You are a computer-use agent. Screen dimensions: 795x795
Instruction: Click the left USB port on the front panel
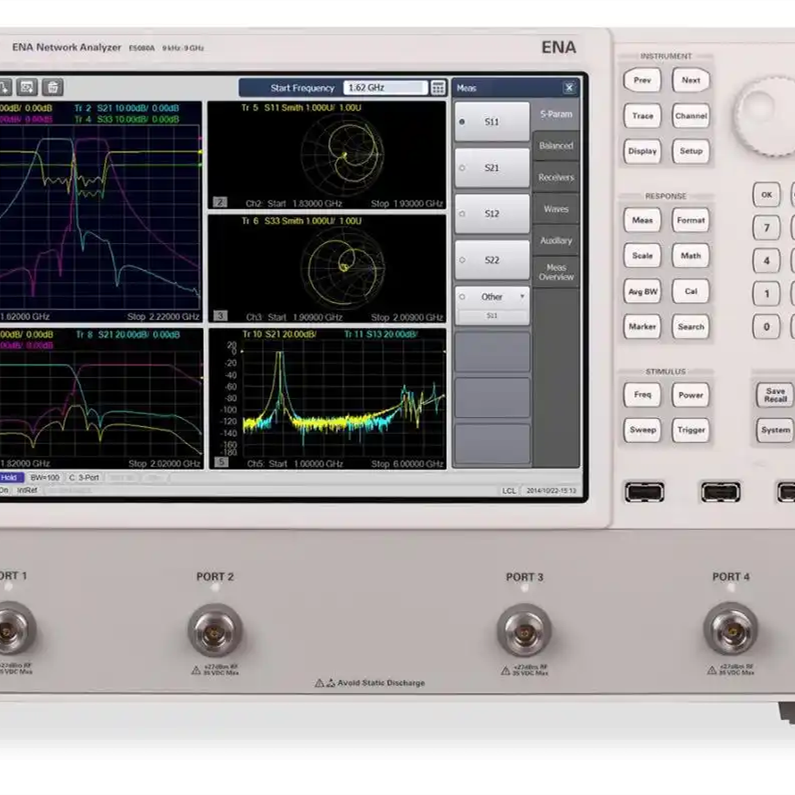point(644,492)
